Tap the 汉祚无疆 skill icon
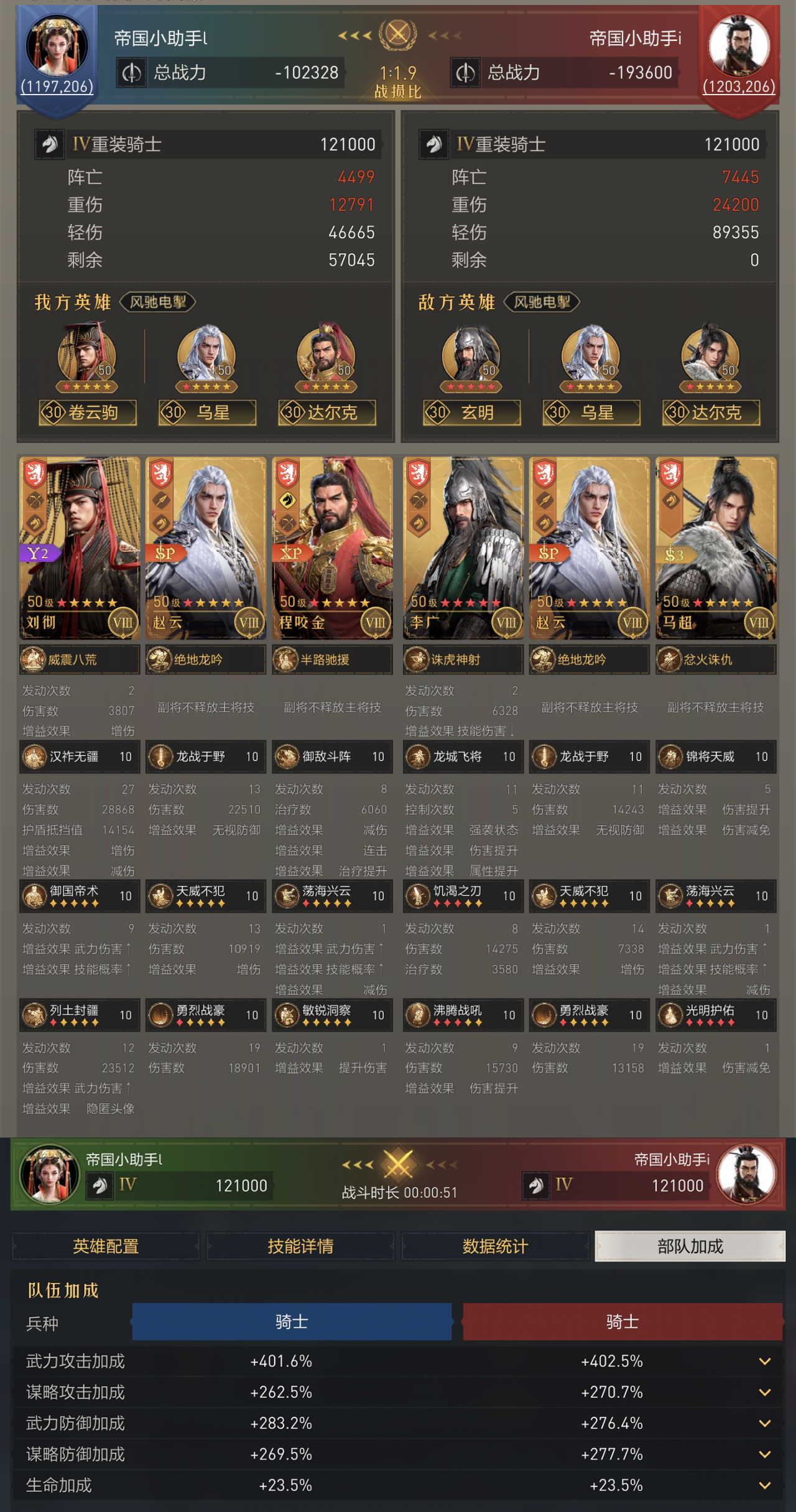This screenshot has height=1512, width=796. coord(34,757)
